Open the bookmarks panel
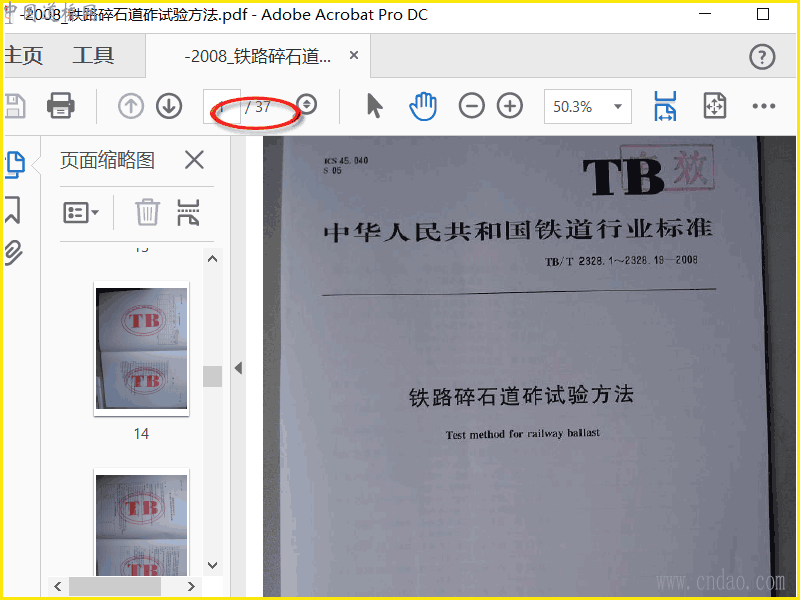Viewport: 800px width, 600px height. [13, 210]
